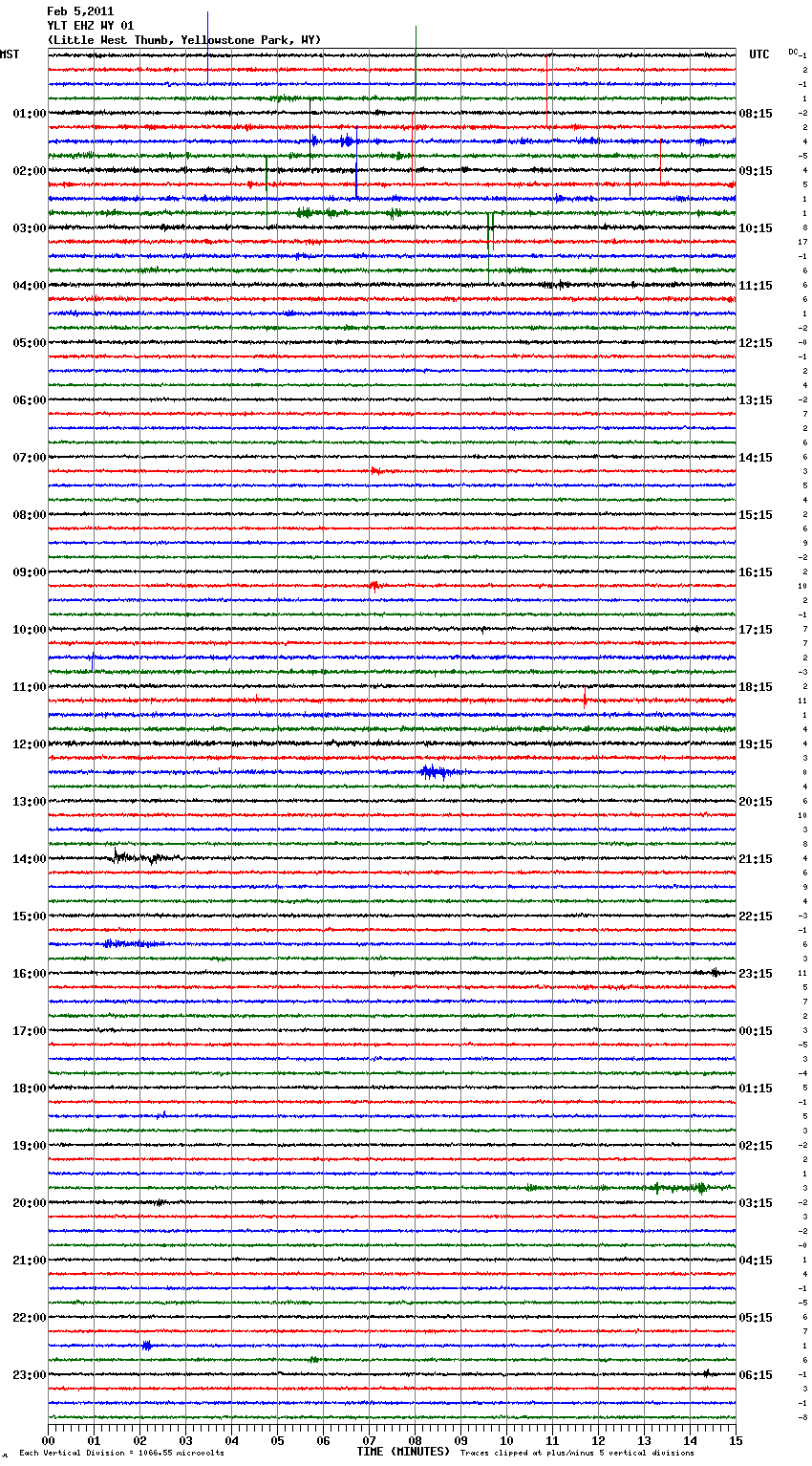Select the 23:15 UTC label

tap(756, 974)
